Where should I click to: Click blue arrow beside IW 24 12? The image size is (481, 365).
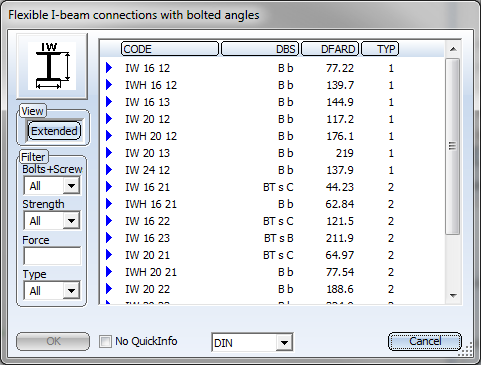[x=109, y=170]
